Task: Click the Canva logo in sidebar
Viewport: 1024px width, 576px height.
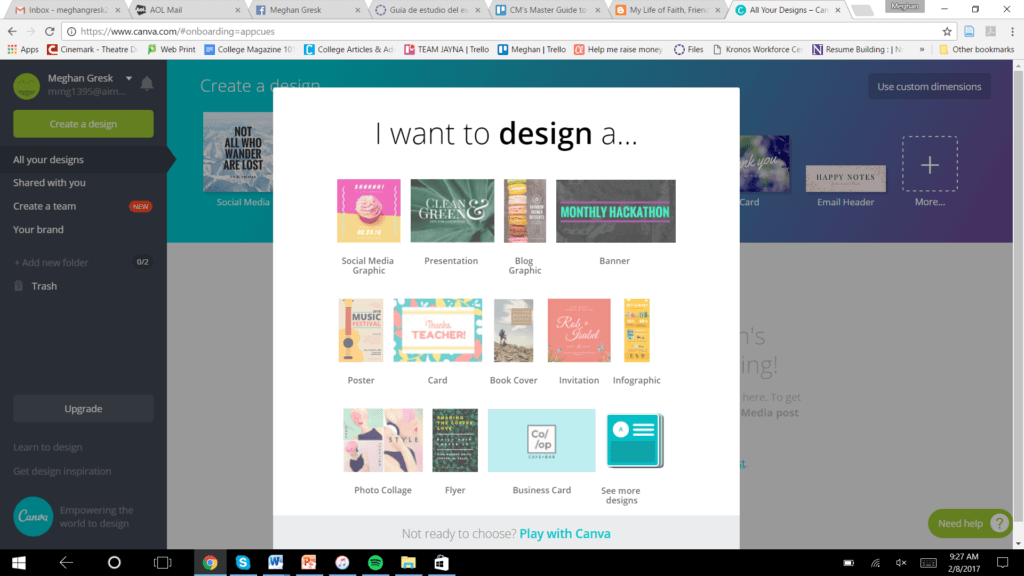Action: tap(33, 517)
